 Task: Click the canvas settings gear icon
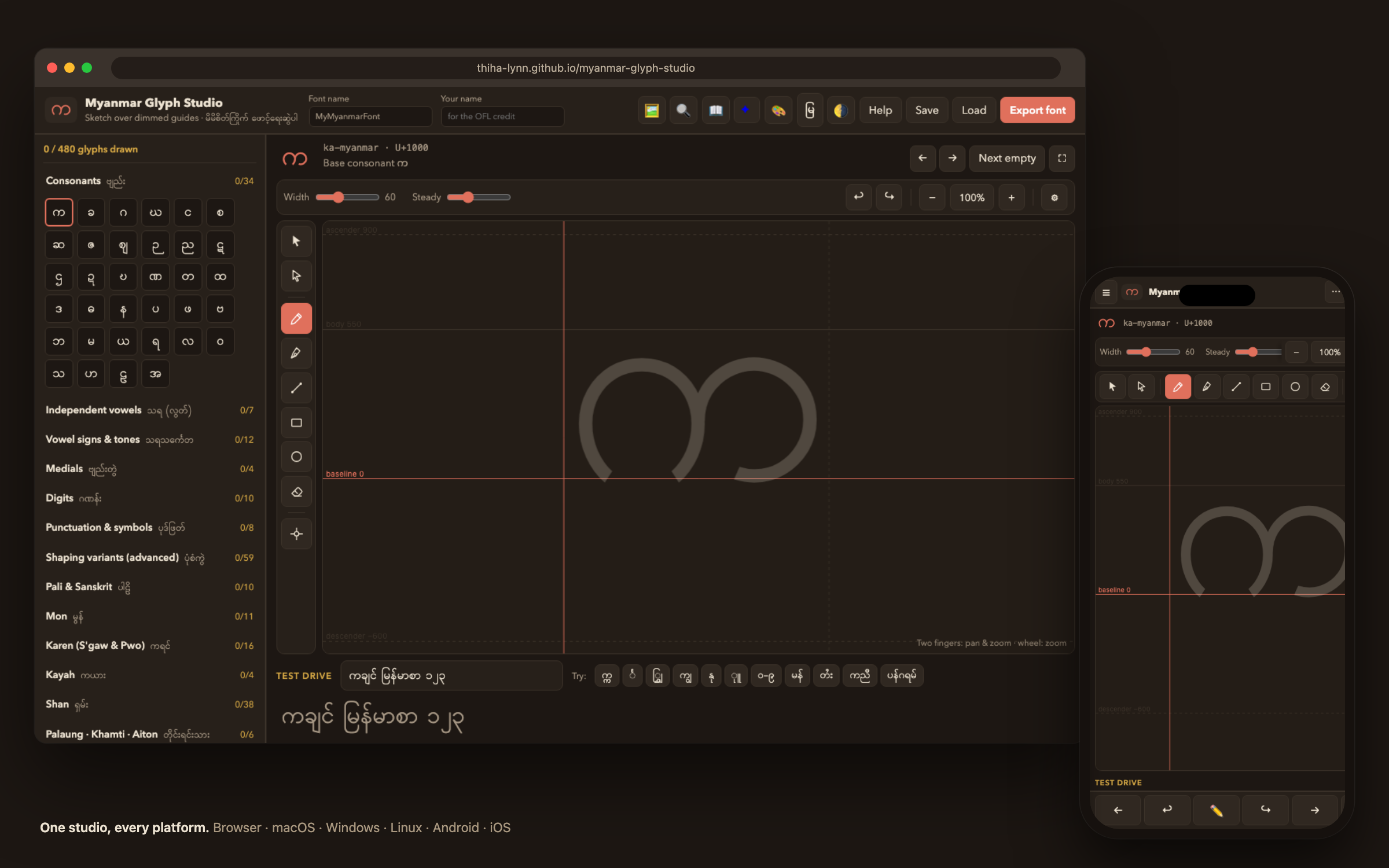[1054, 197]
